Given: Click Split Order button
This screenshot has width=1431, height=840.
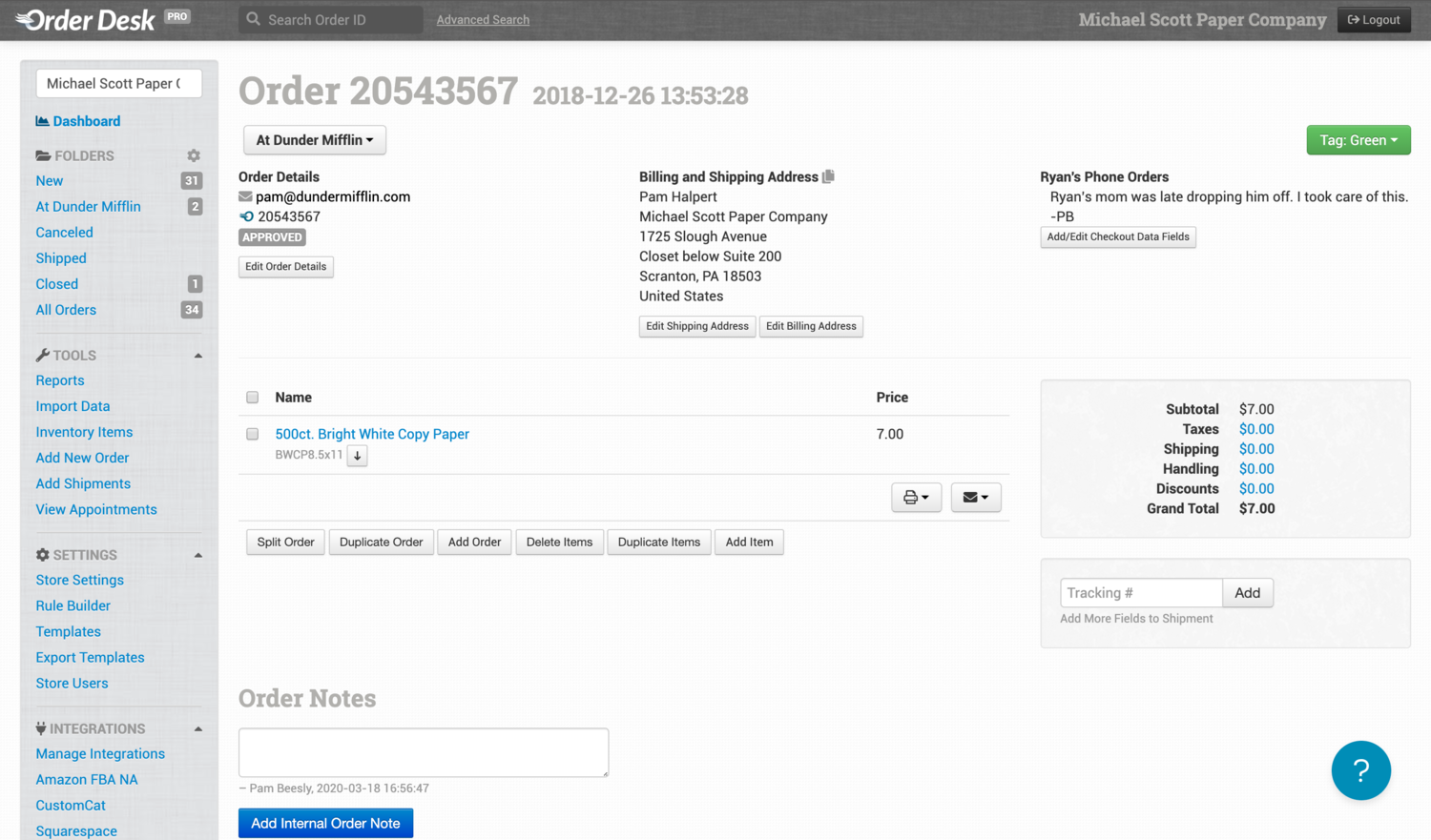Looking at the screenshot, I should click(285, 542).
